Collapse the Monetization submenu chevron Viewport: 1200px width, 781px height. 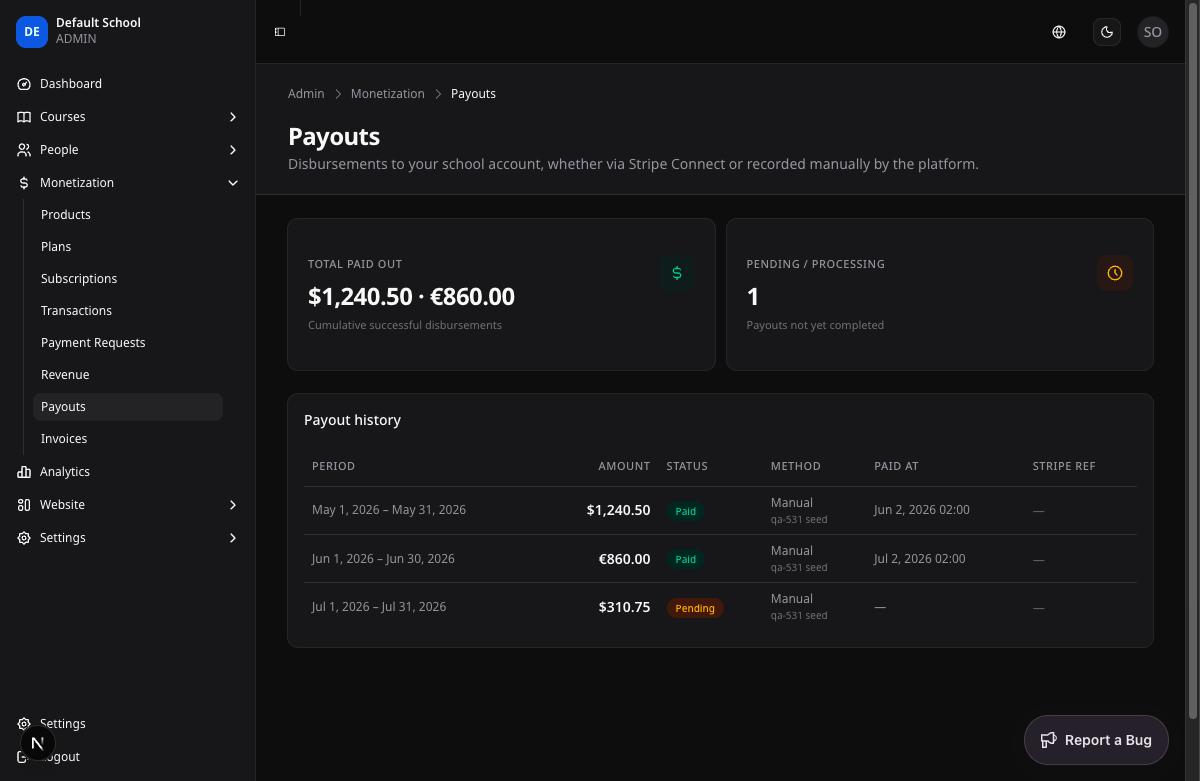click(233, 183)
